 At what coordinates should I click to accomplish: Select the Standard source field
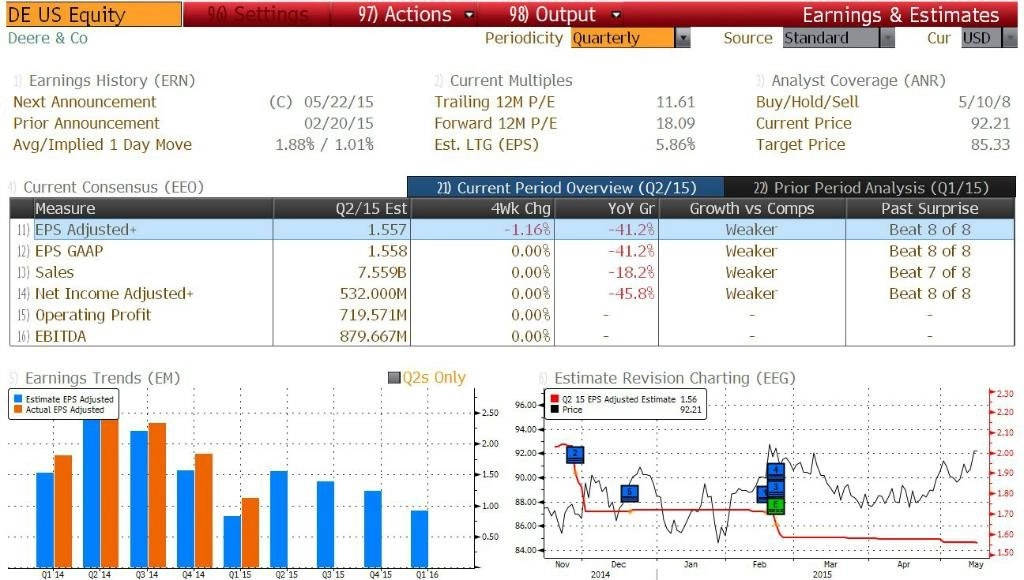831,38
